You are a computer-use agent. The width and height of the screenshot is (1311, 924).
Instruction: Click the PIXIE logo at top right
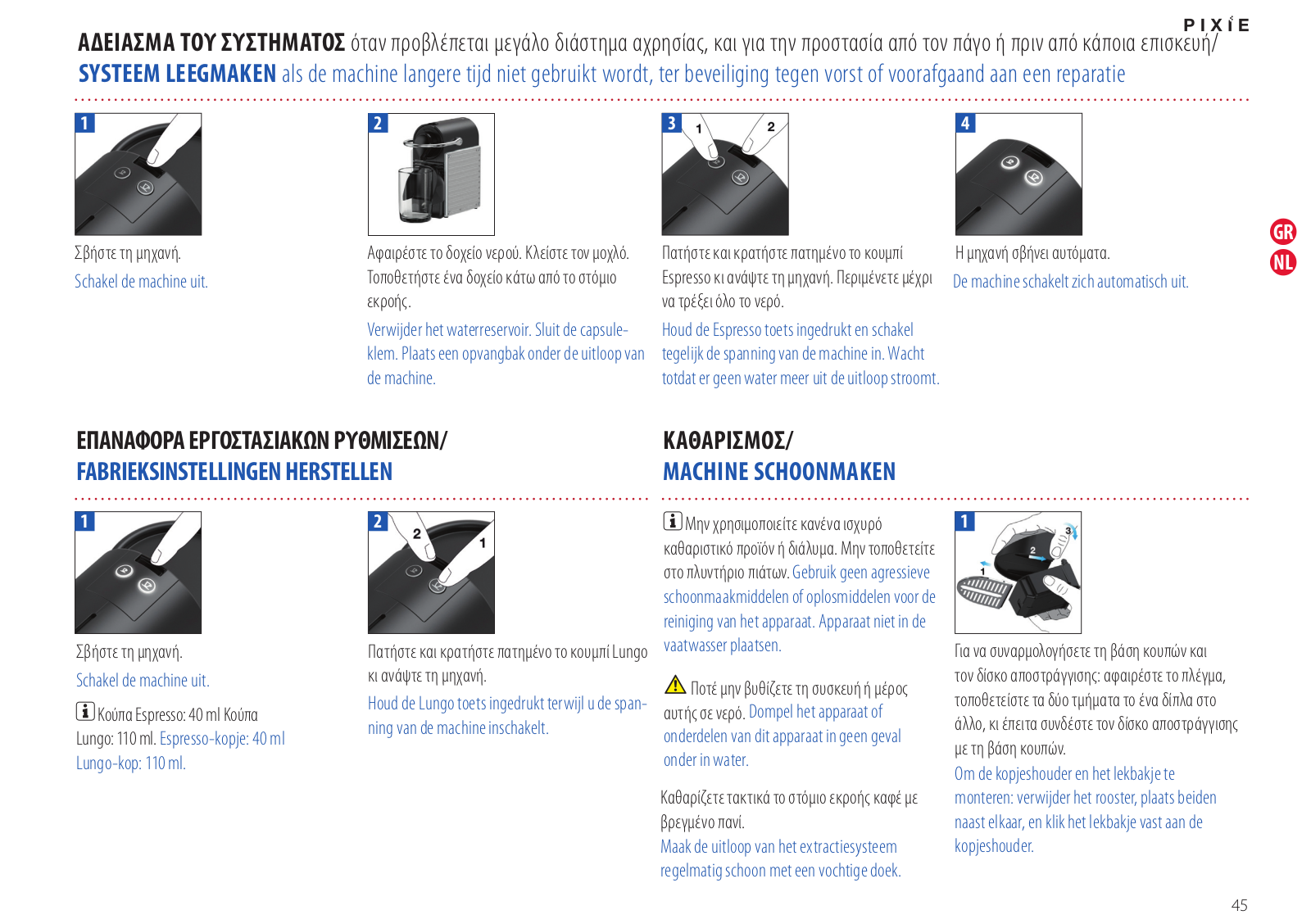1217,25
